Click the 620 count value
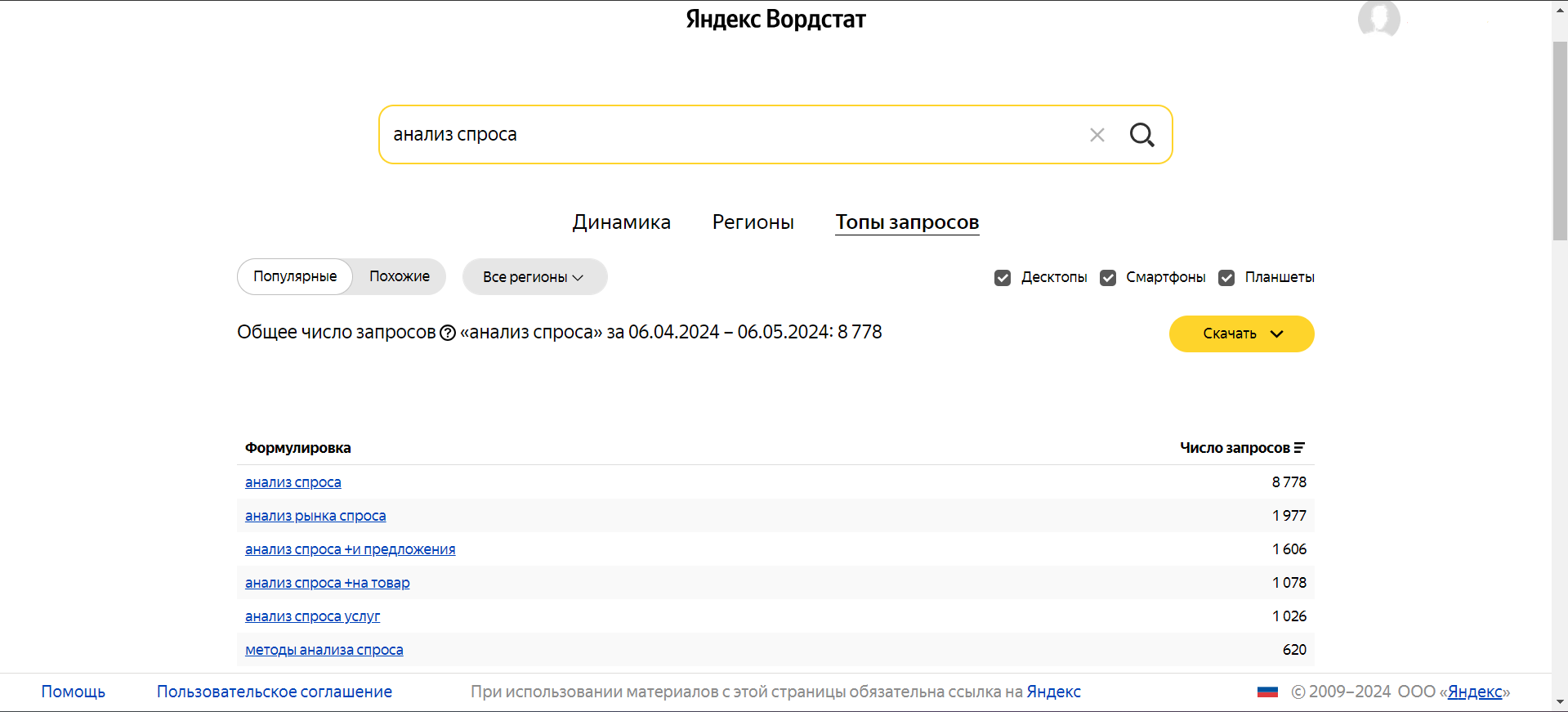Image resolution: width=1568 pixels, height=712 pixels. [x=1294, y=650]
